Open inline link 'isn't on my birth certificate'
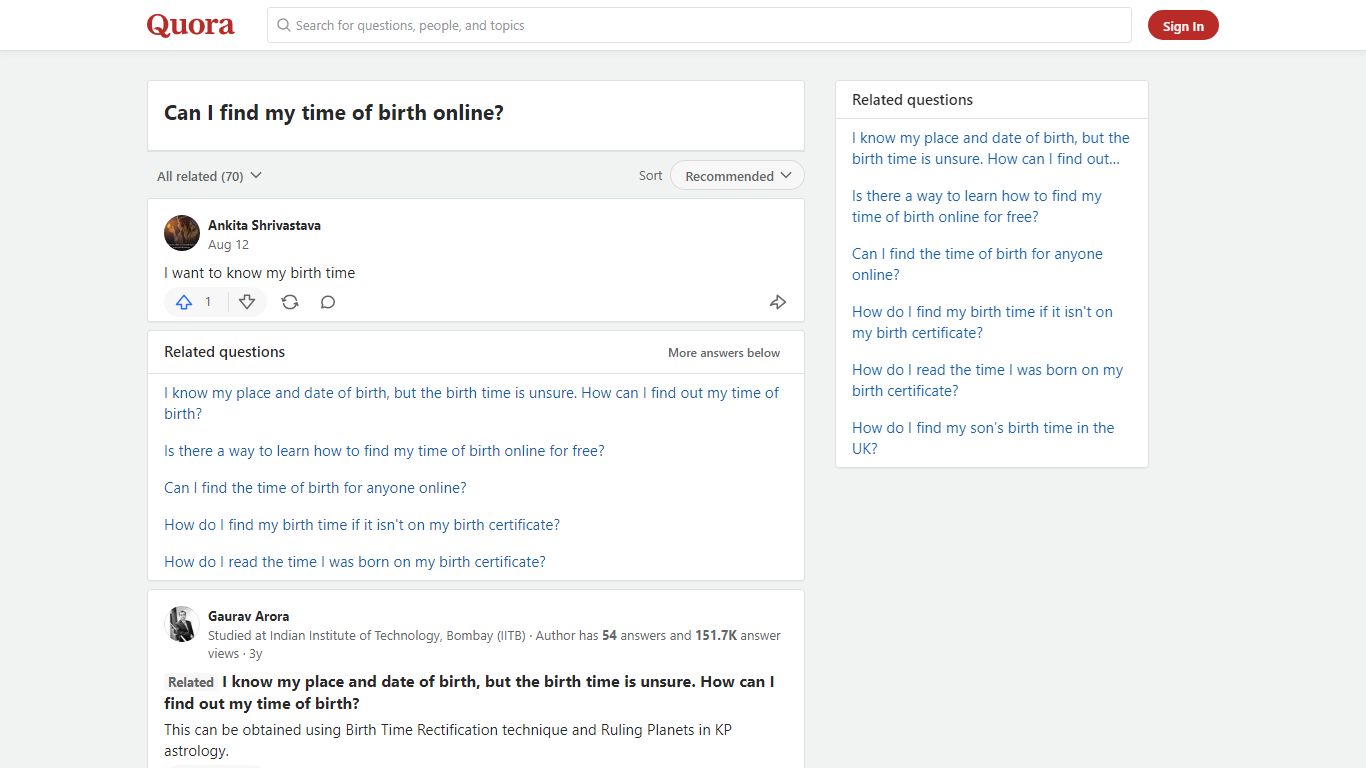 coord(362,525)
